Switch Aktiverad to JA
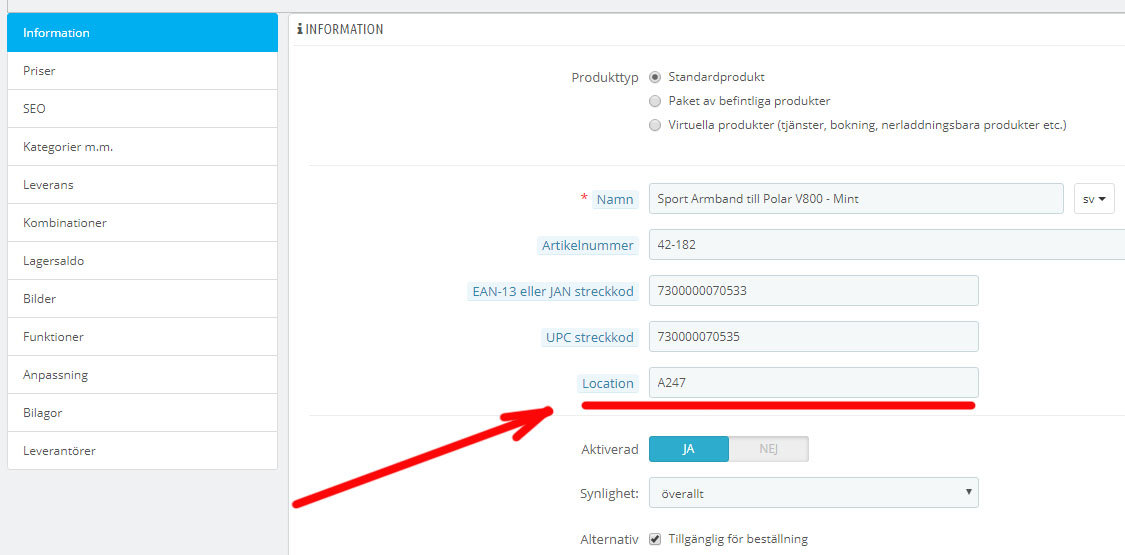 point(689,449)
